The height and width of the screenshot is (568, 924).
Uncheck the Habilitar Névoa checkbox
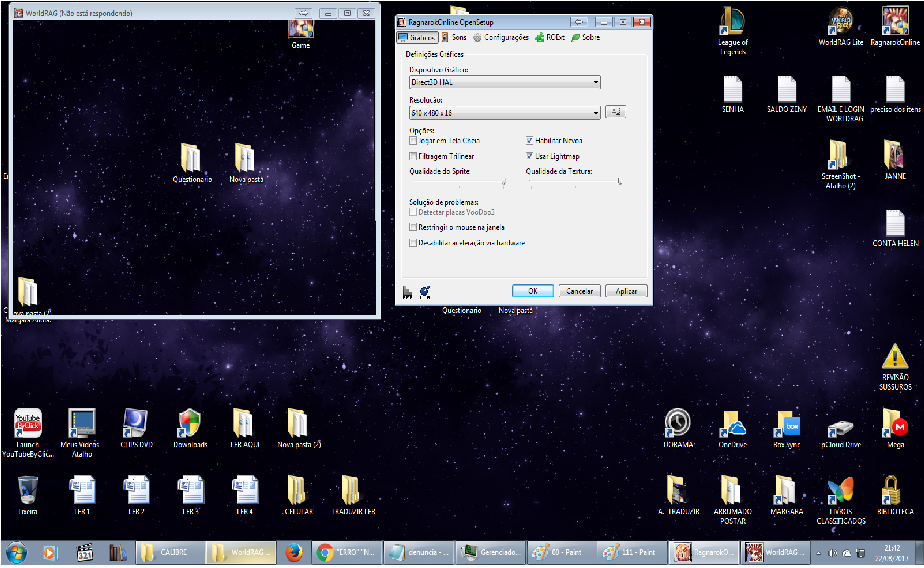coord(529,141)
